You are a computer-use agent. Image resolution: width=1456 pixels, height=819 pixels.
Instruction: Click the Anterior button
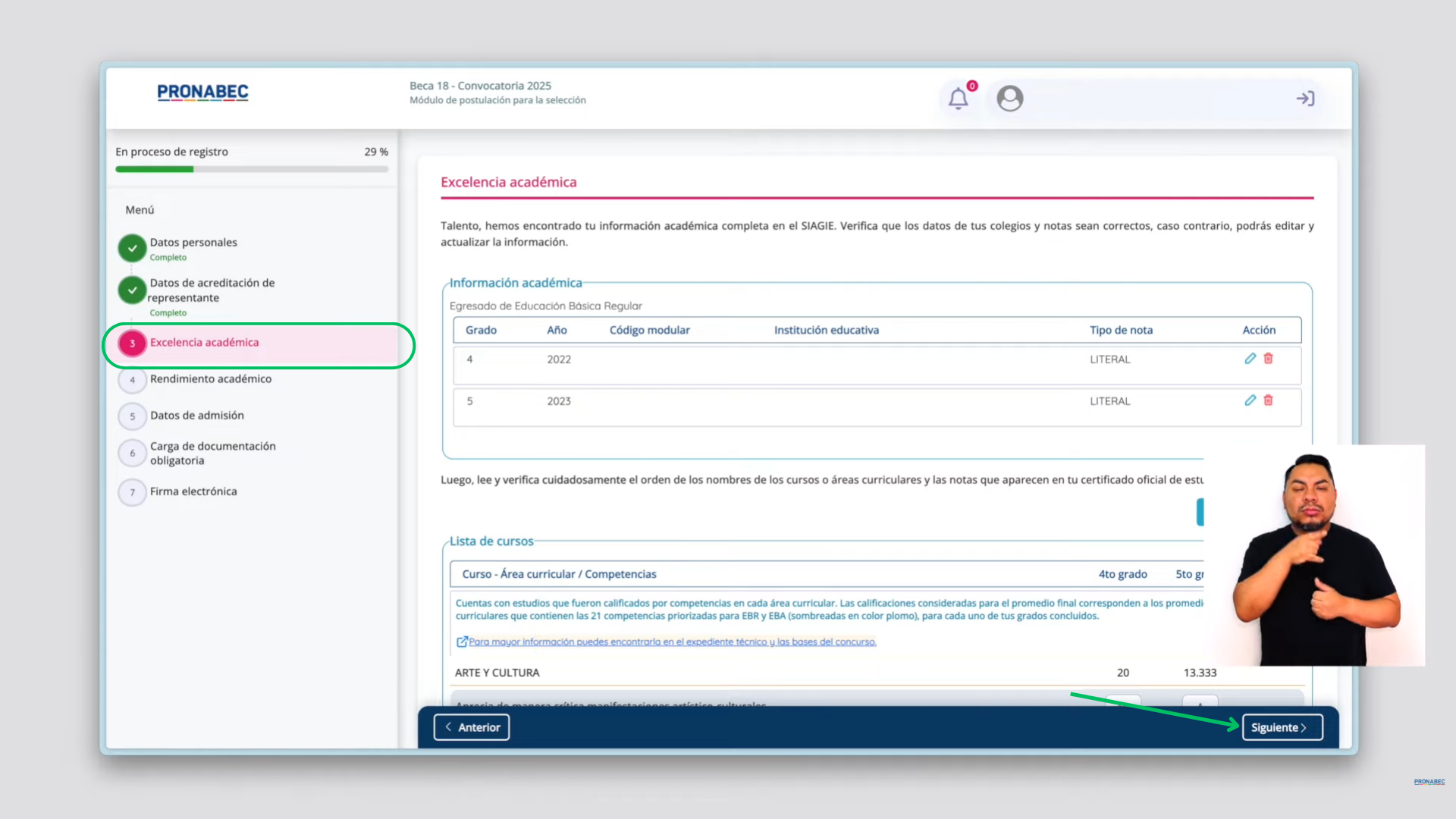click(x=471, y=727)
